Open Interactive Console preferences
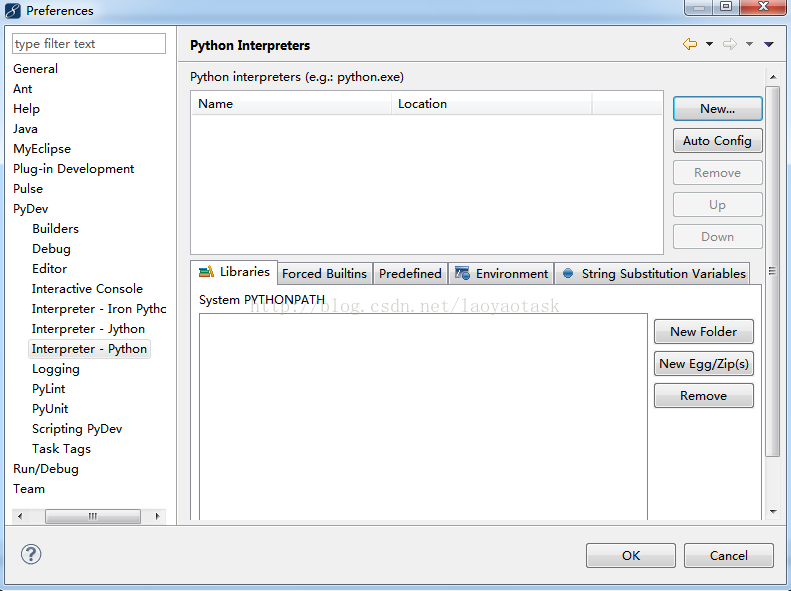791x591 pixels. click(87, 289)
